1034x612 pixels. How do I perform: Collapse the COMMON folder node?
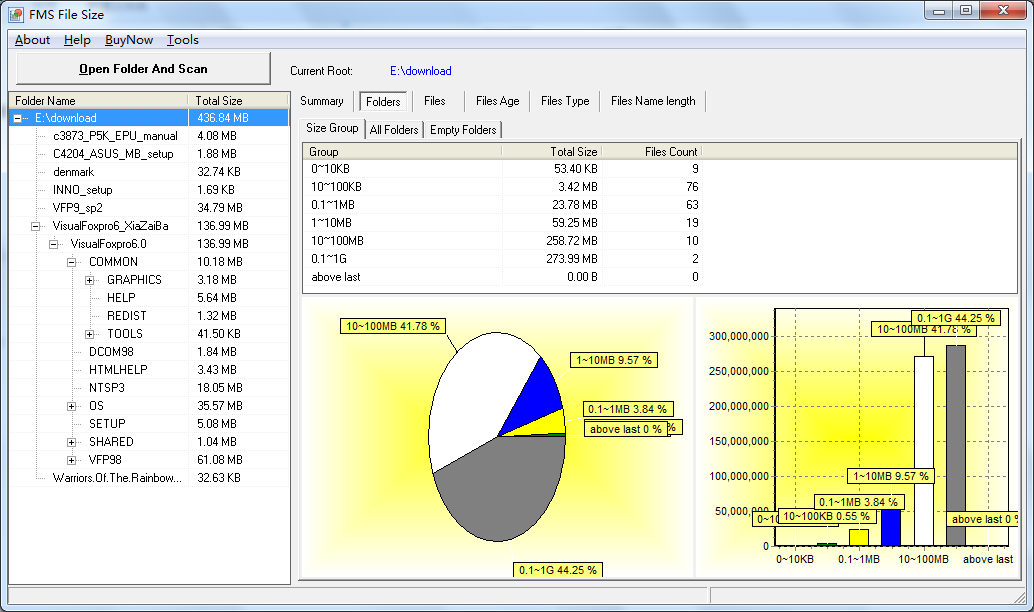72,262
